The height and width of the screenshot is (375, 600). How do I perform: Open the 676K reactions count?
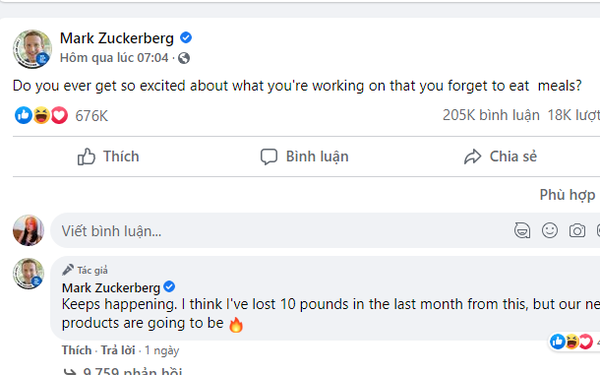[x=91, y=116]
